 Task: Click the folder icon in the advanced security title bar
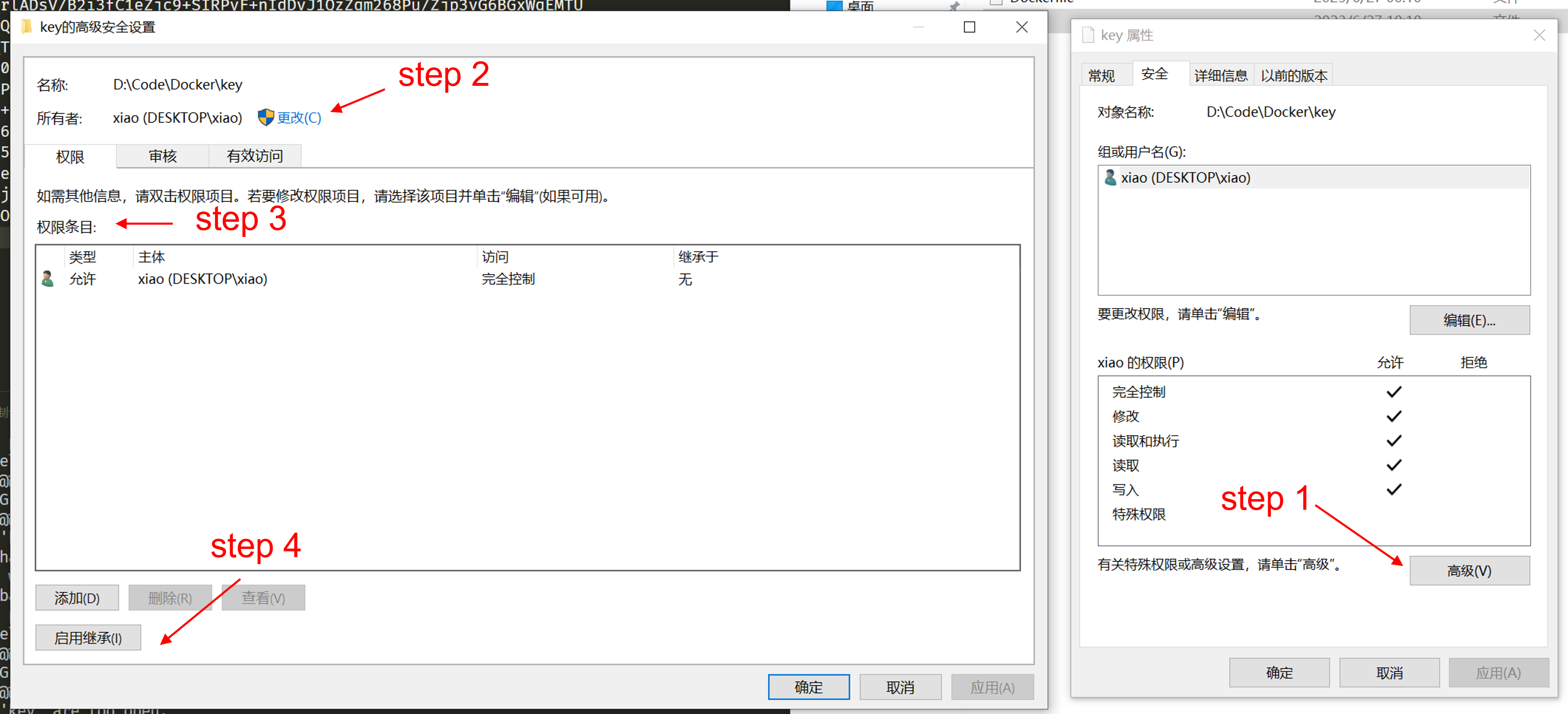click(26, 27)
